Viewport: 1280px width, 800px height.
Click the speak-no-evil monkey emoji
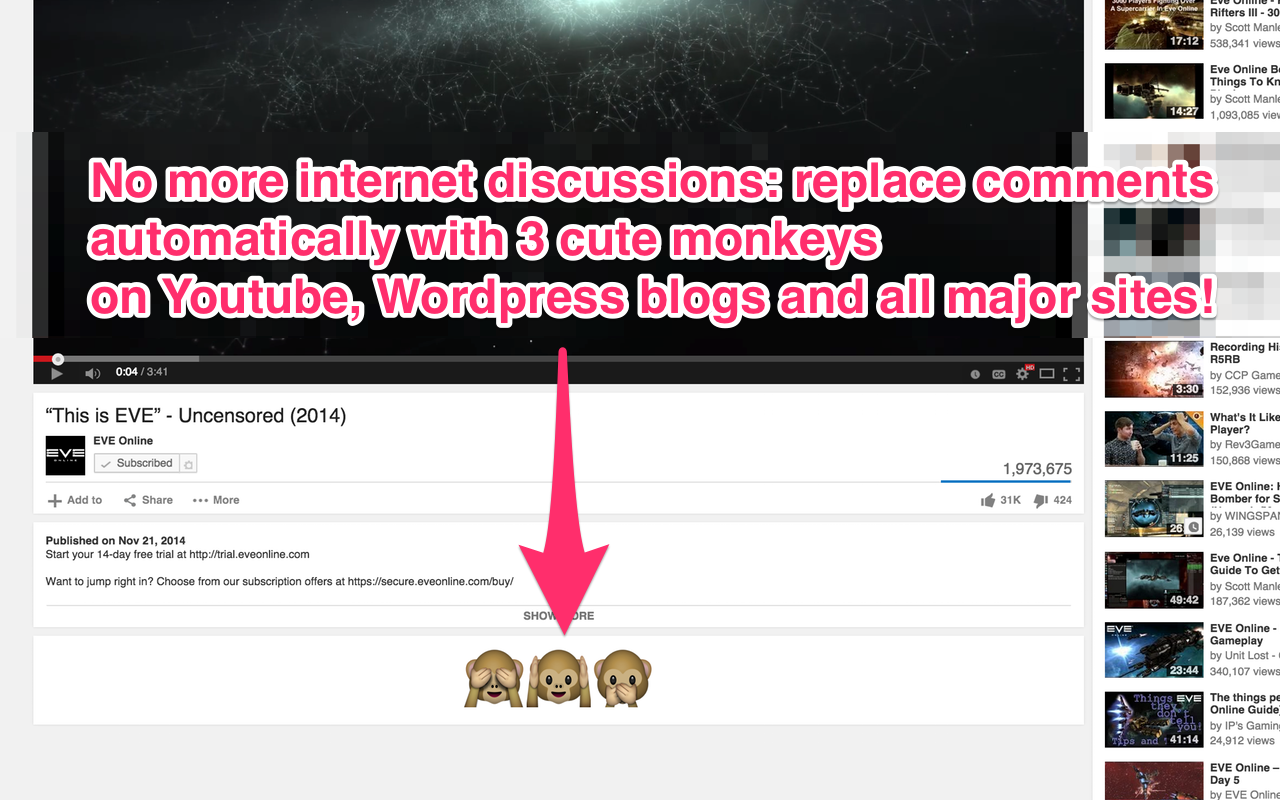tap(623, 680)
